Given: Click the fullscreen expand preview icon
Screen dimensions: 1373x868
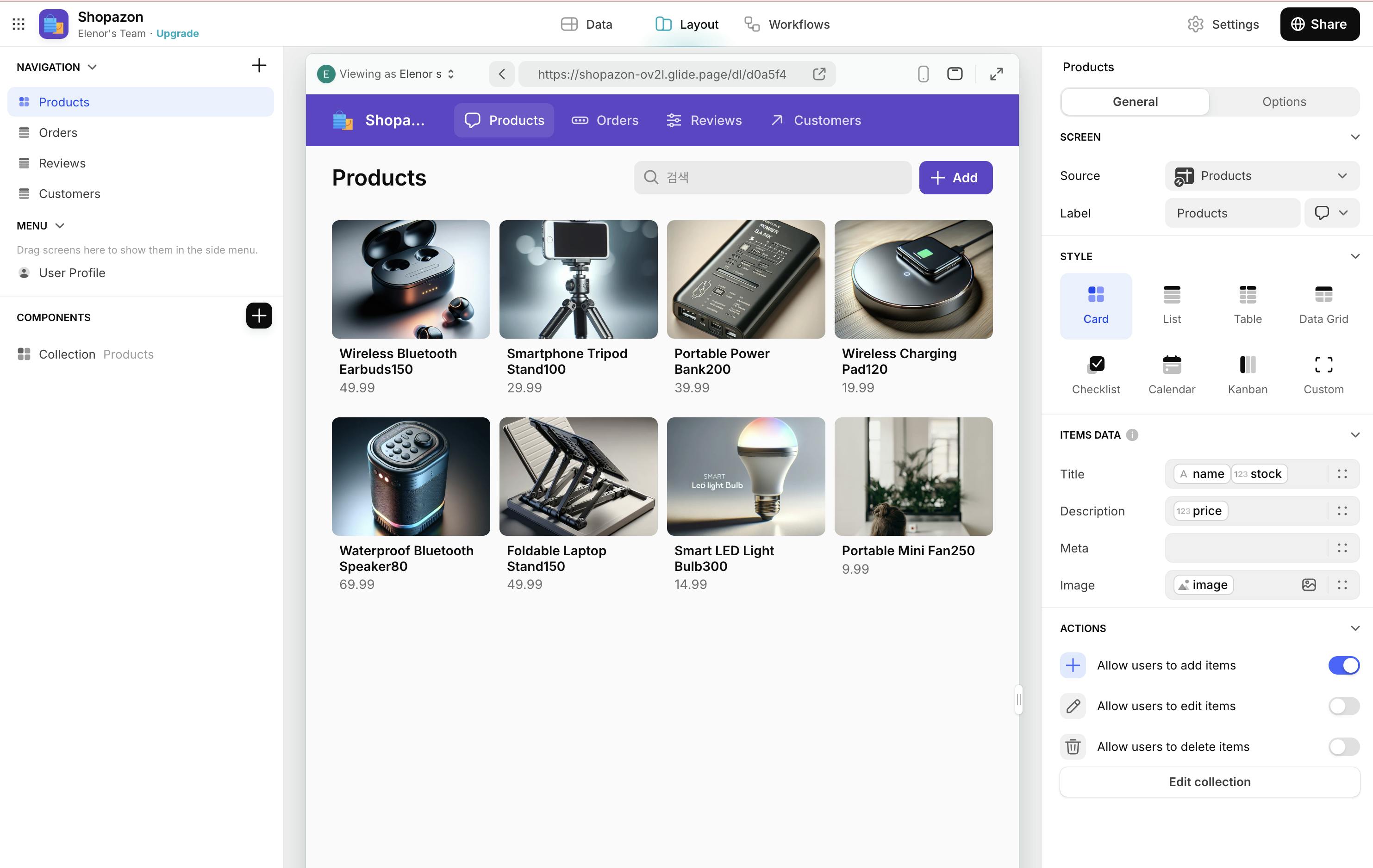Looking at the screenshot, I should (996, 74).
